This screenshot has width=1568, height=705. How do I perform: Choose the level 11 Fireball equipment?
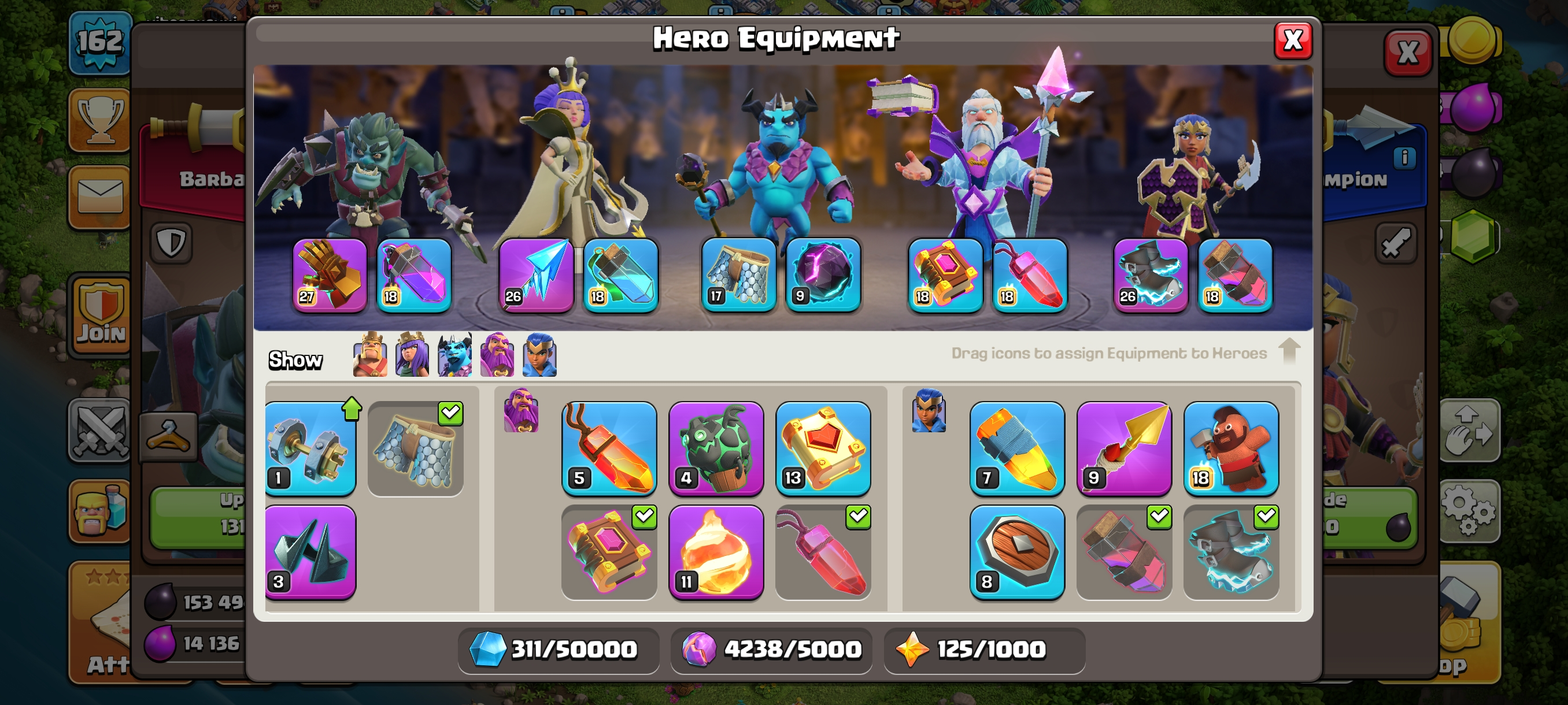coord(716,552)
